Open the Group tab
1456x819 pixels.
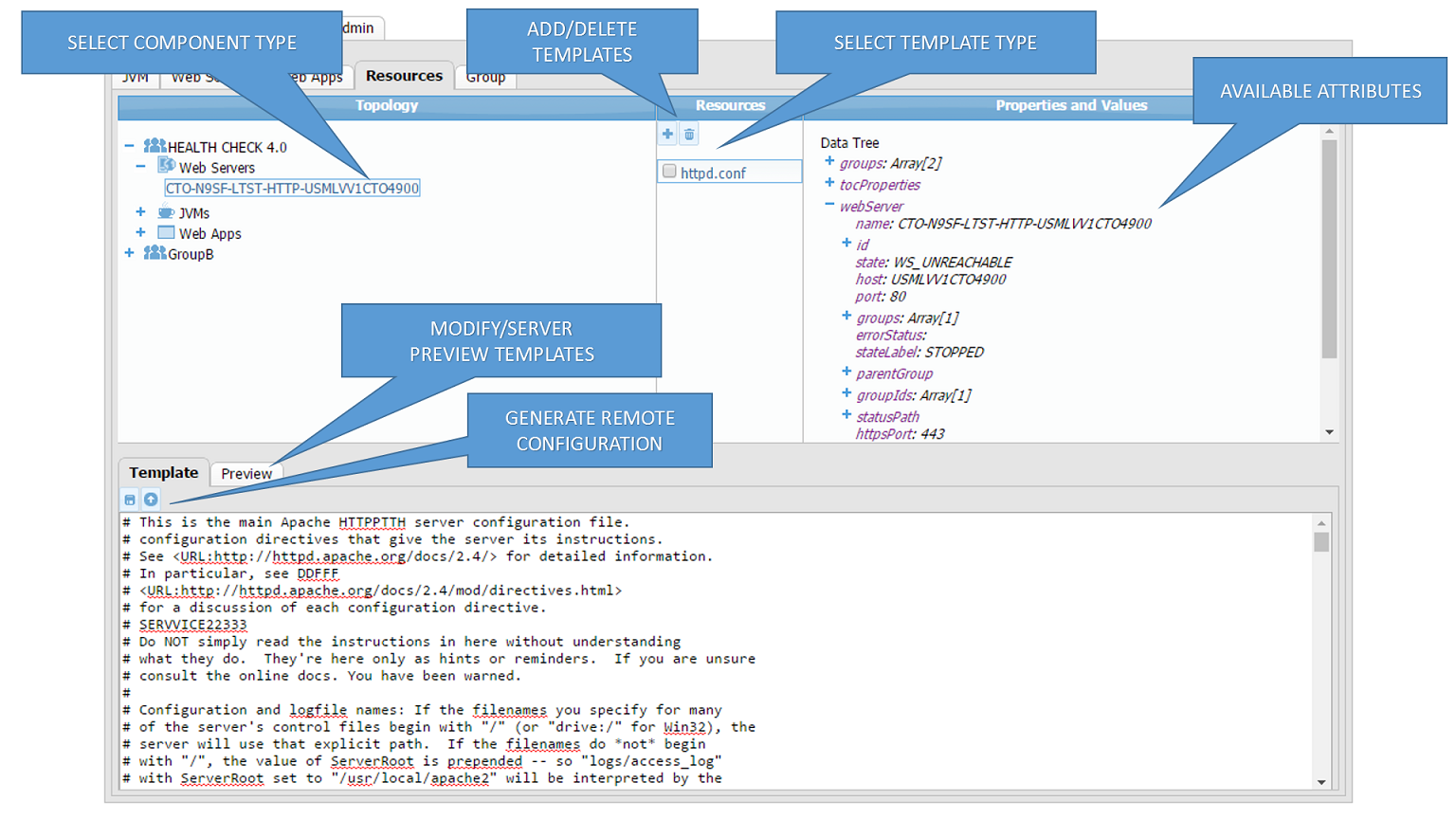(486, 78)
